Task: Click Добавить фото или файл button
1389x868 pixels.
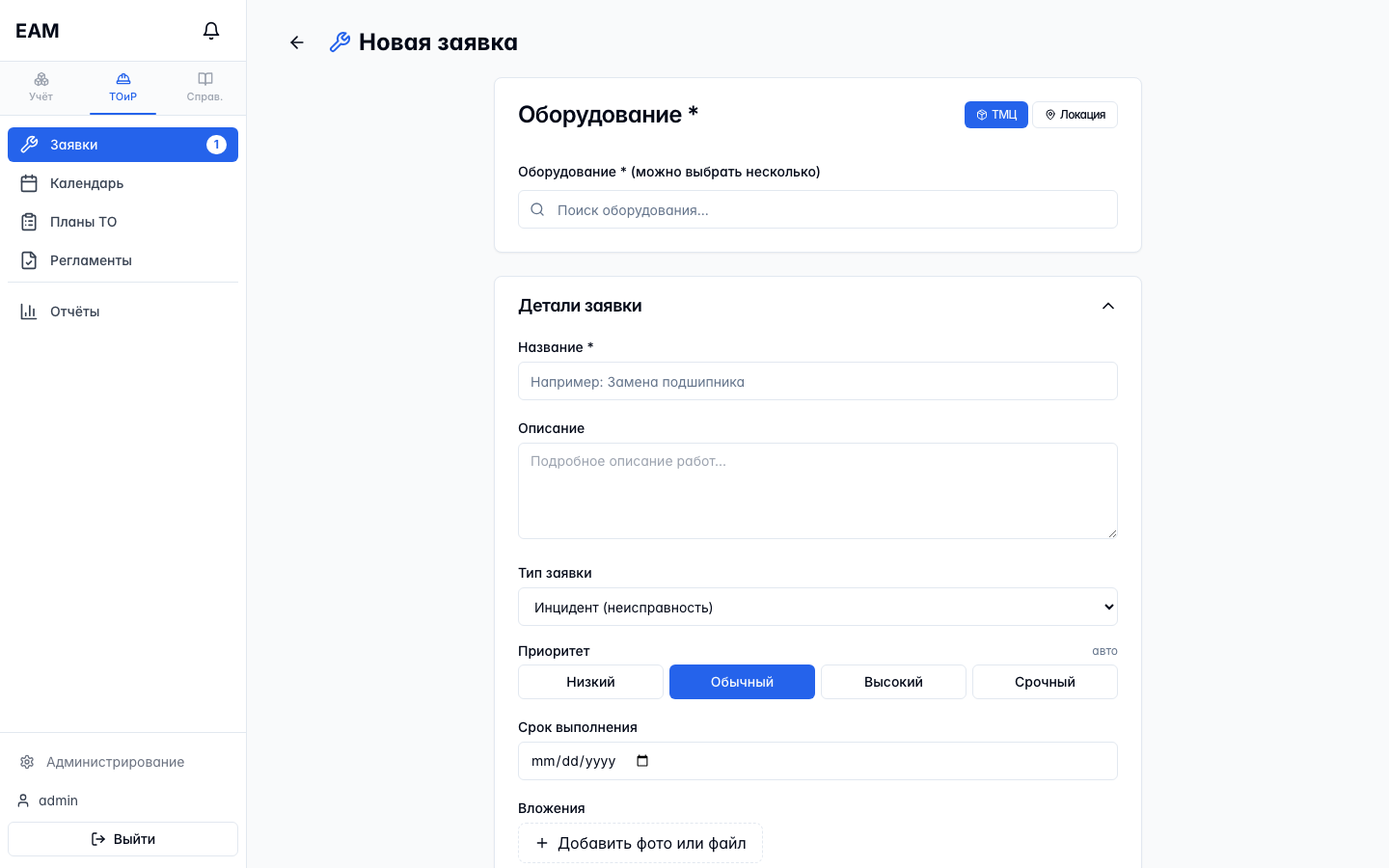Action: coord(640,843)
